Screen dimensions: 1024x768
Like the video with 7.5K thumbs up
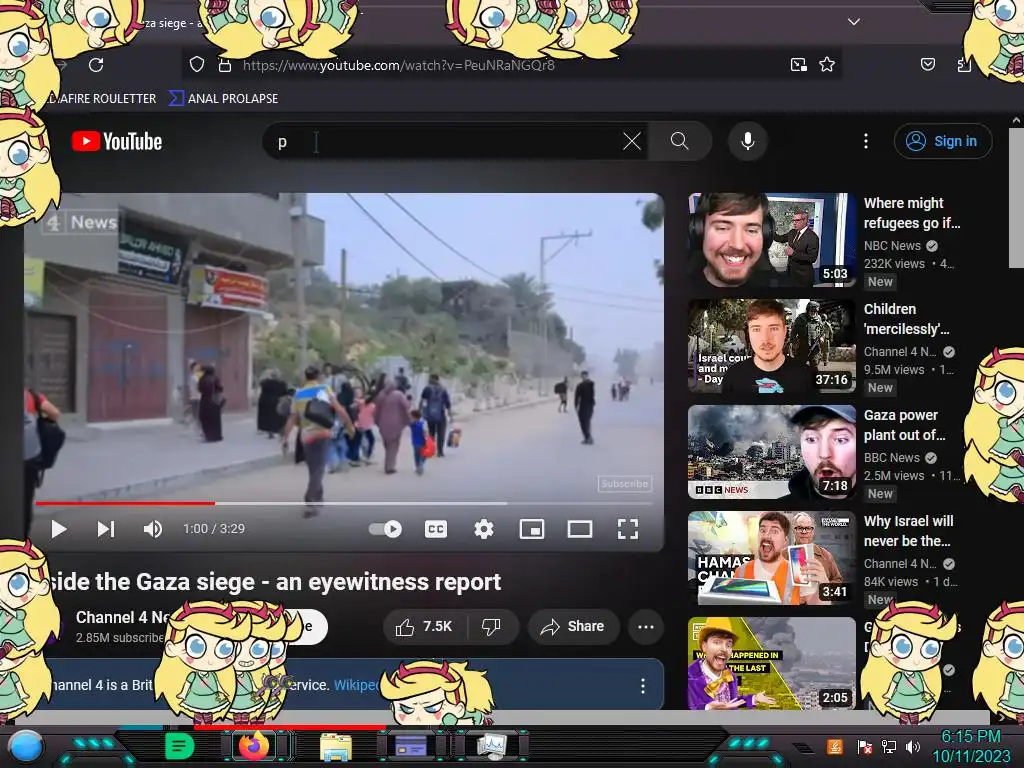click(424, 627)
